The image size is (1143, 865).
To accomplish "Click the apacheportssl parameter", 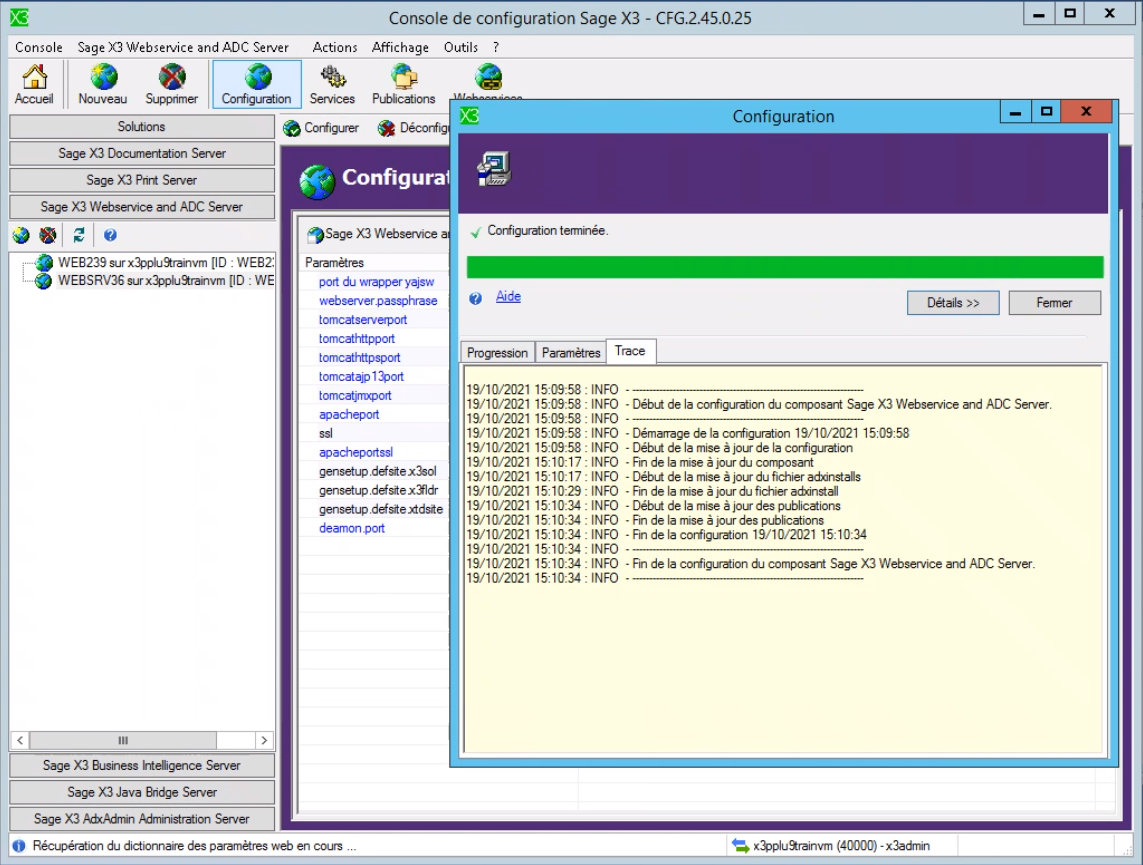I will tap(356, 453).
